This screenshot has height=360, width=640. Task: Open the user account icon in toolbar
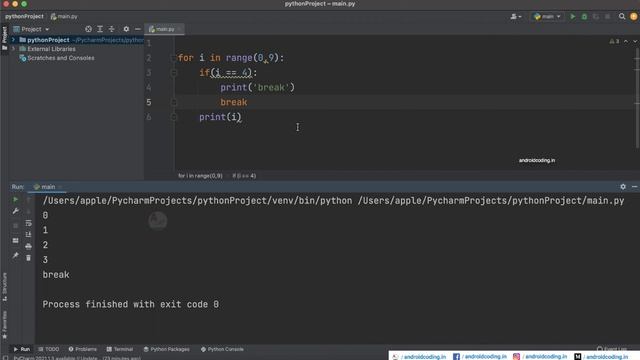pyautogui.click(x=516, y=17)
